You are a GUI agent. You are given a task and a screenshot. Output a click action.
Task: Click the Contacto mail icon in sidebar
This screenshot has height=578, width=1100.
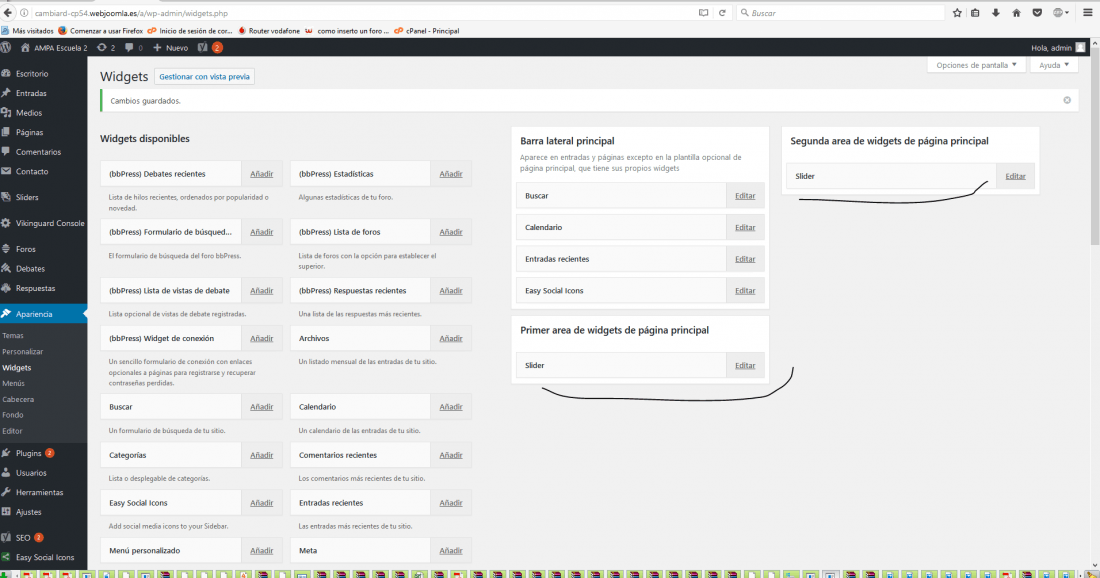pyautogui.click(x=6, y=171)
